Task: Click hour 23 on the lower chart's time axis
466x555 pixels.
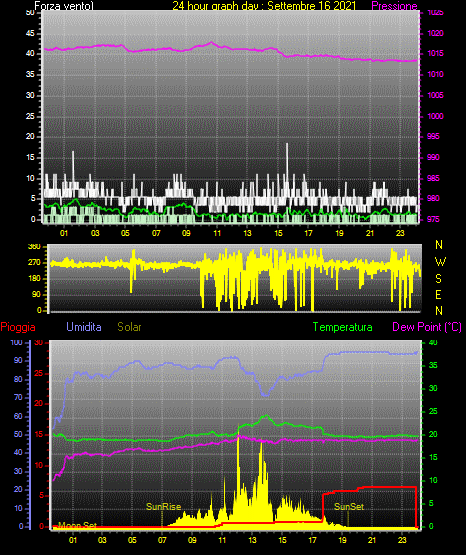Action: click(x=402, y=540)
